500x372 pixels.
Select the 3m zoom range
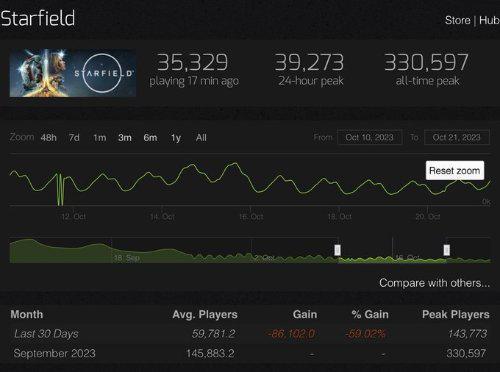coord(125,138)
